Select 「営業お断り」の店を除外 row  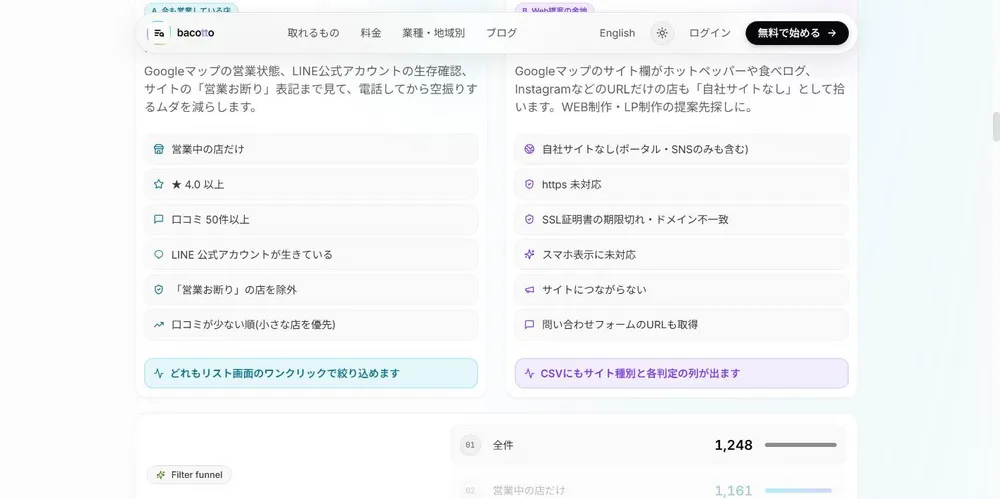(311, 290)
